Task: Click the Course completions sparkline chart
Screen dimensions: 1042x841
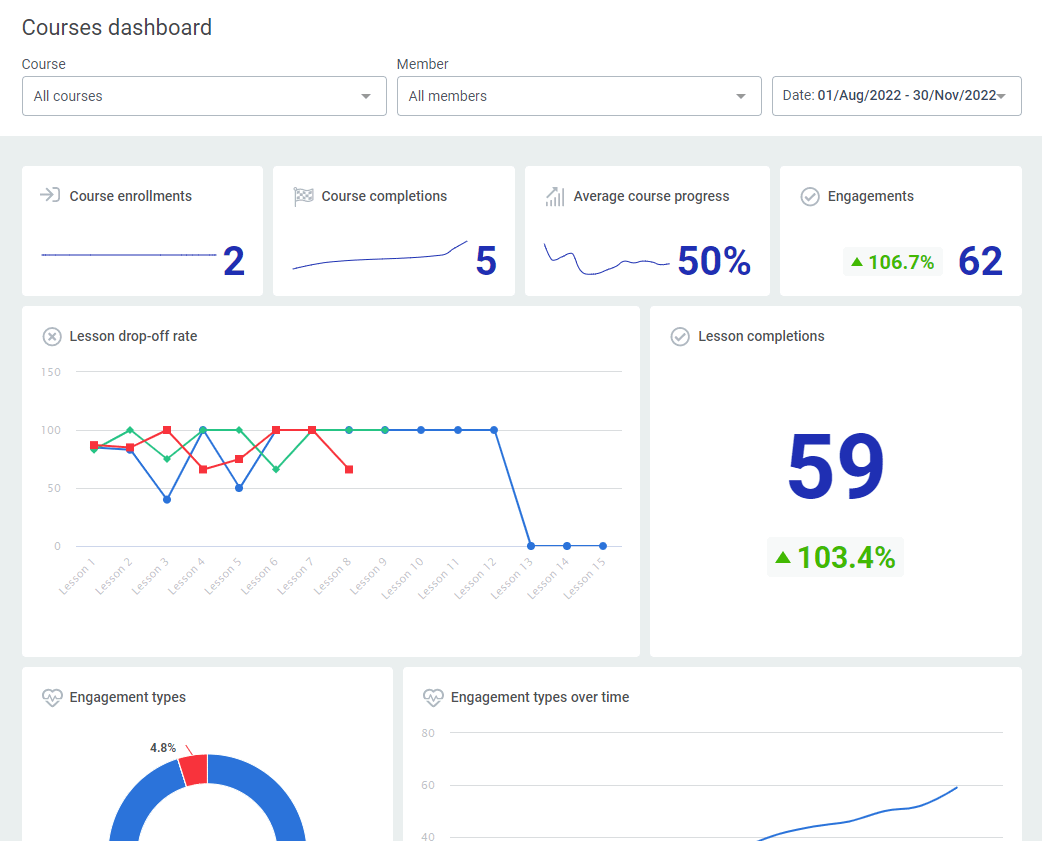Action: [379, 257]
